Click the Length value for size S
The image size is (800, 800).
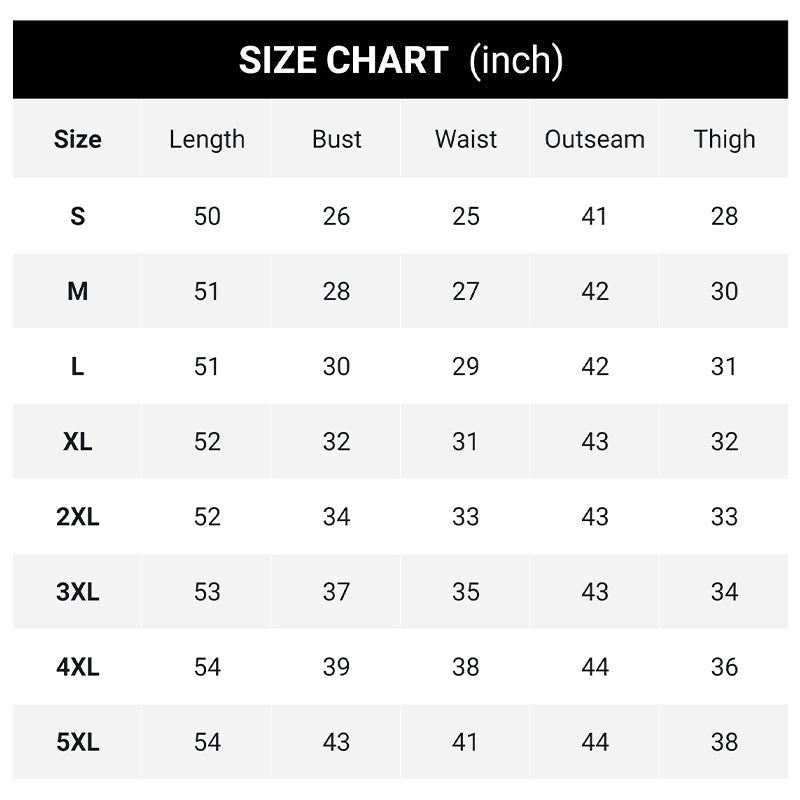point(207,216)
